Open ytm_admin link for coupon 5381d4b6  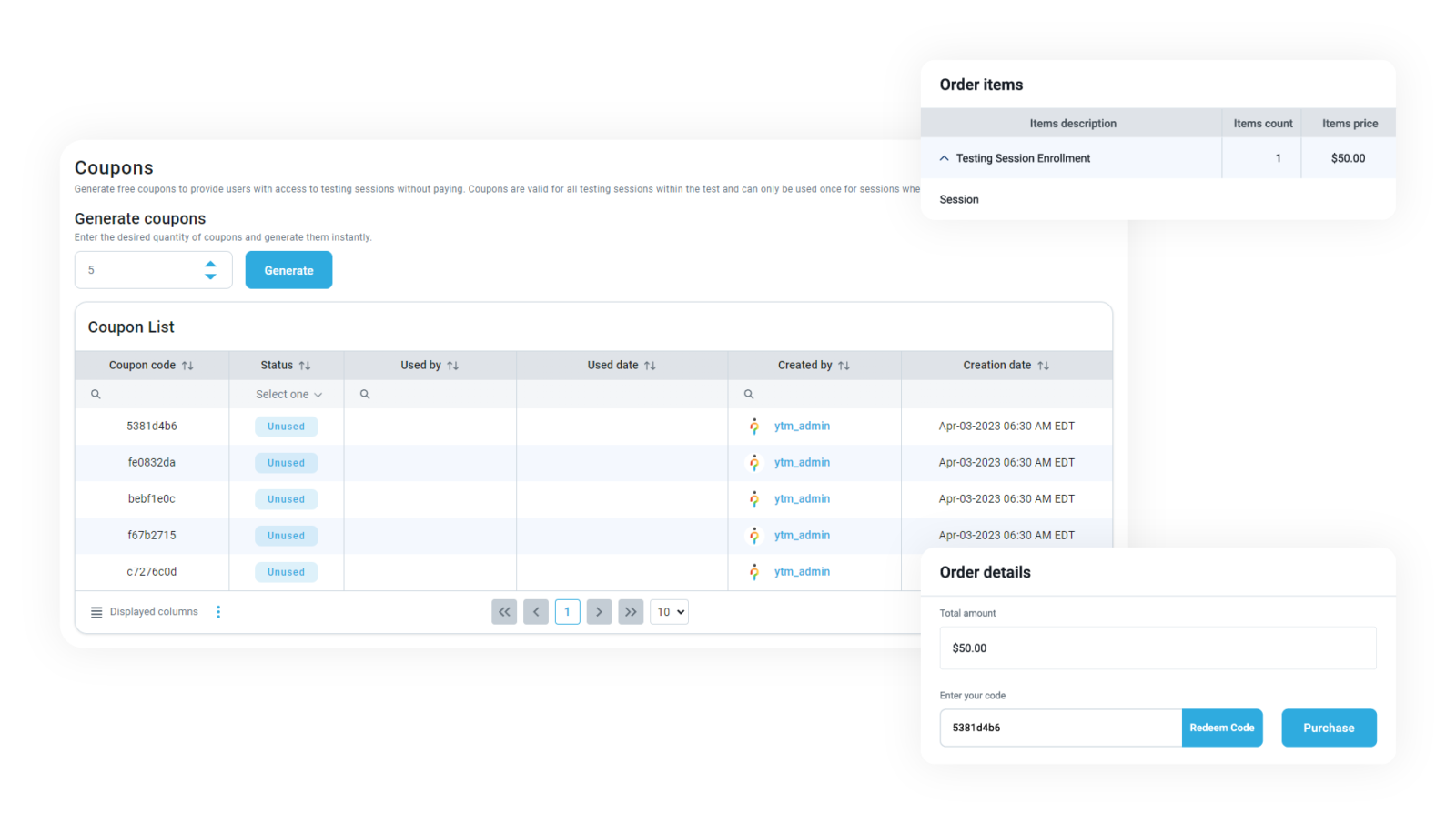tap(802, 426)
